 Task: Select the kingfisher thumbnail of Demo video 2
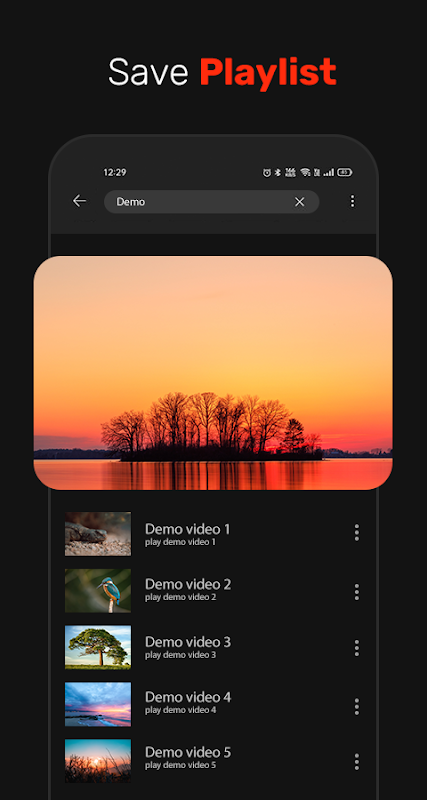(x=98, y=591)
